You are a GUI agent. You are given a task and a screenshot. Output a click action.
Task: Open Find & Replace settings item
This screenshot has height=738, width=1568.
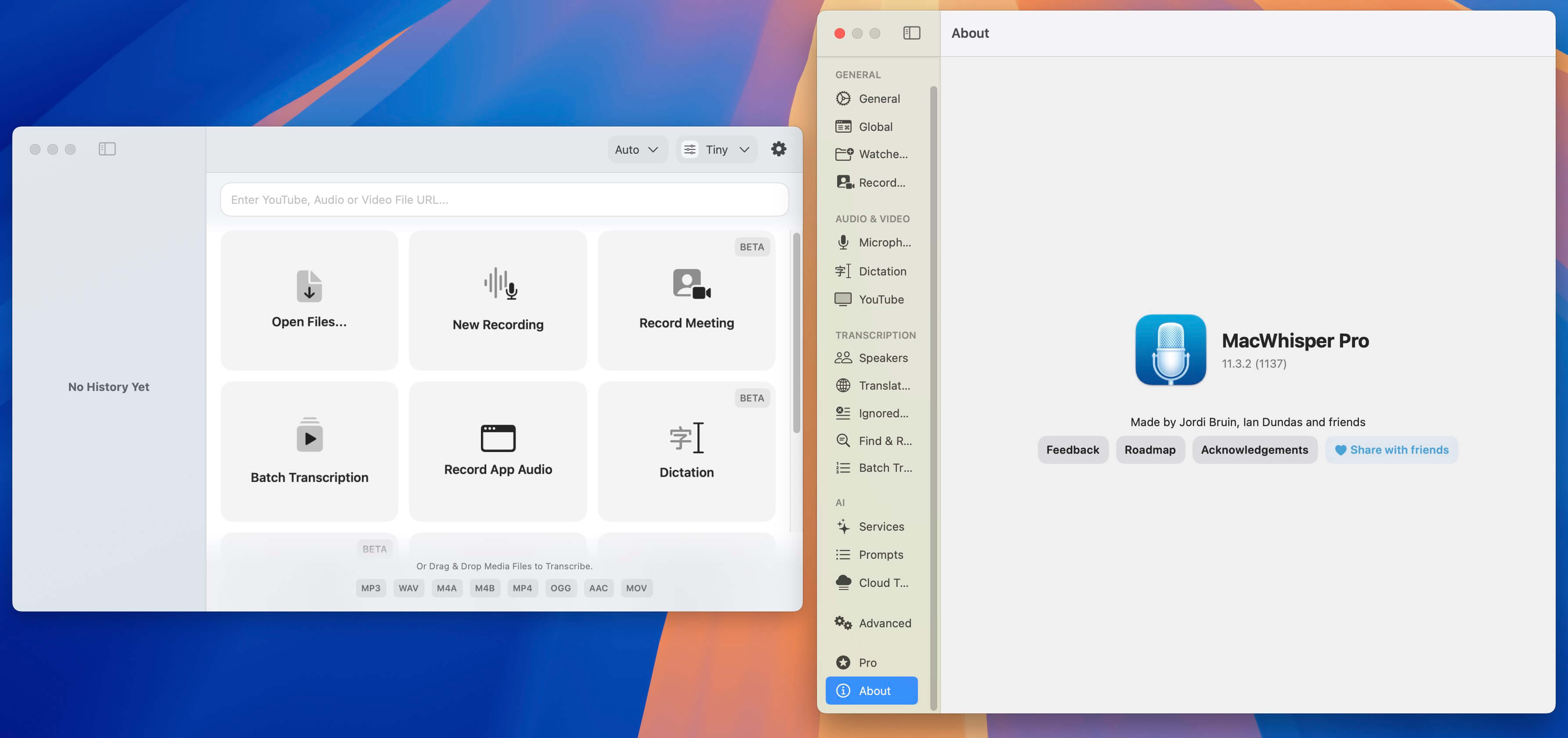click(x=872, y=440)
